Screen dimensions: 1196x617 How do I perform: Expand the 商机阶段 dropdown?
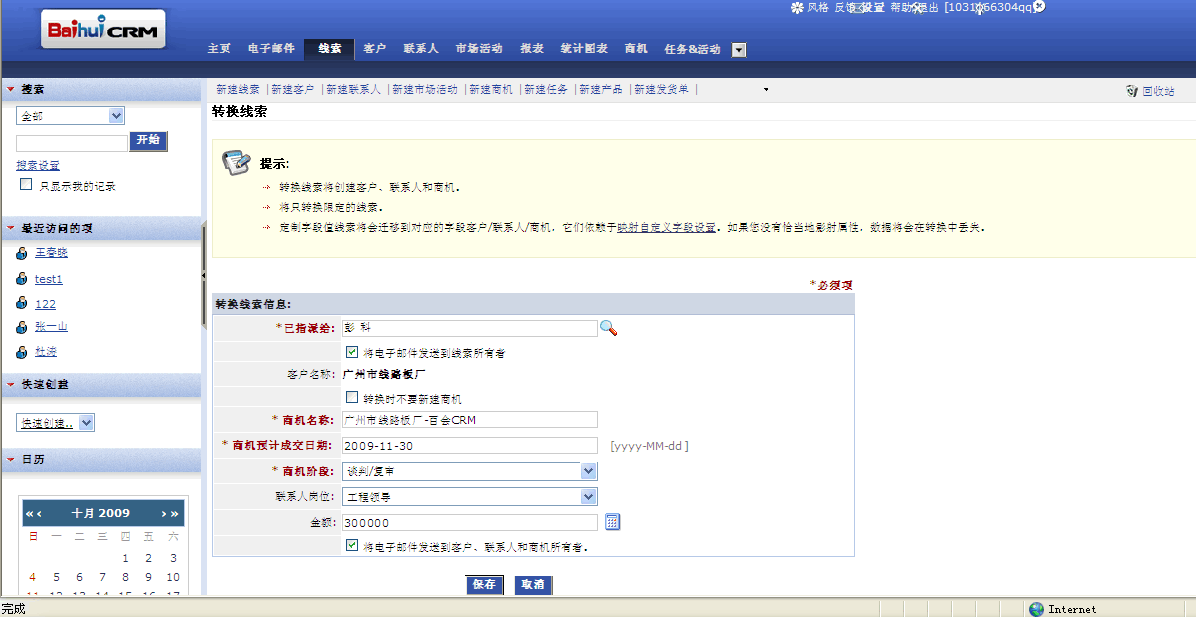[588, 470]
